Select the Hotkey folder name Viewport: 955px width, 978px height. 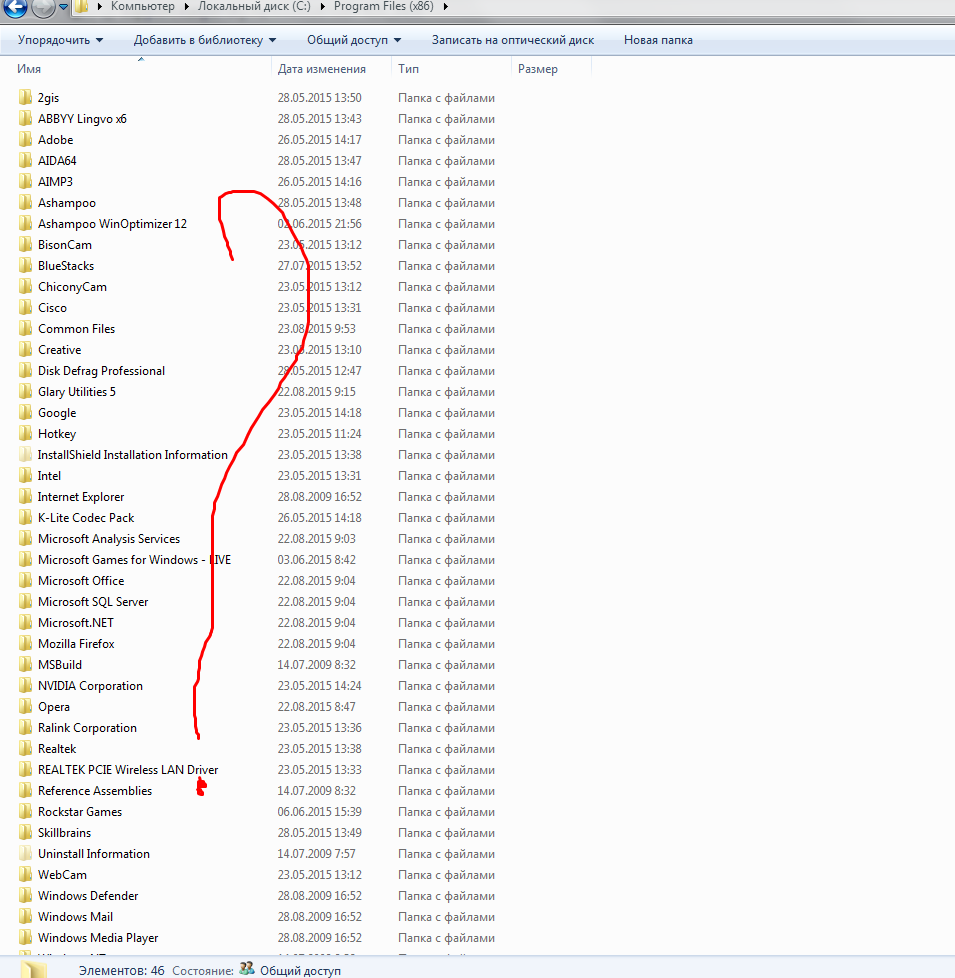point(57,433)
